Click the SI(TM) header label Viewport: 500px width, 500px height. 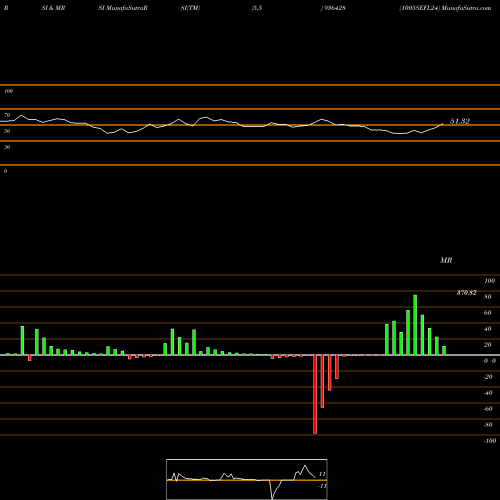[x=190, y=8]
